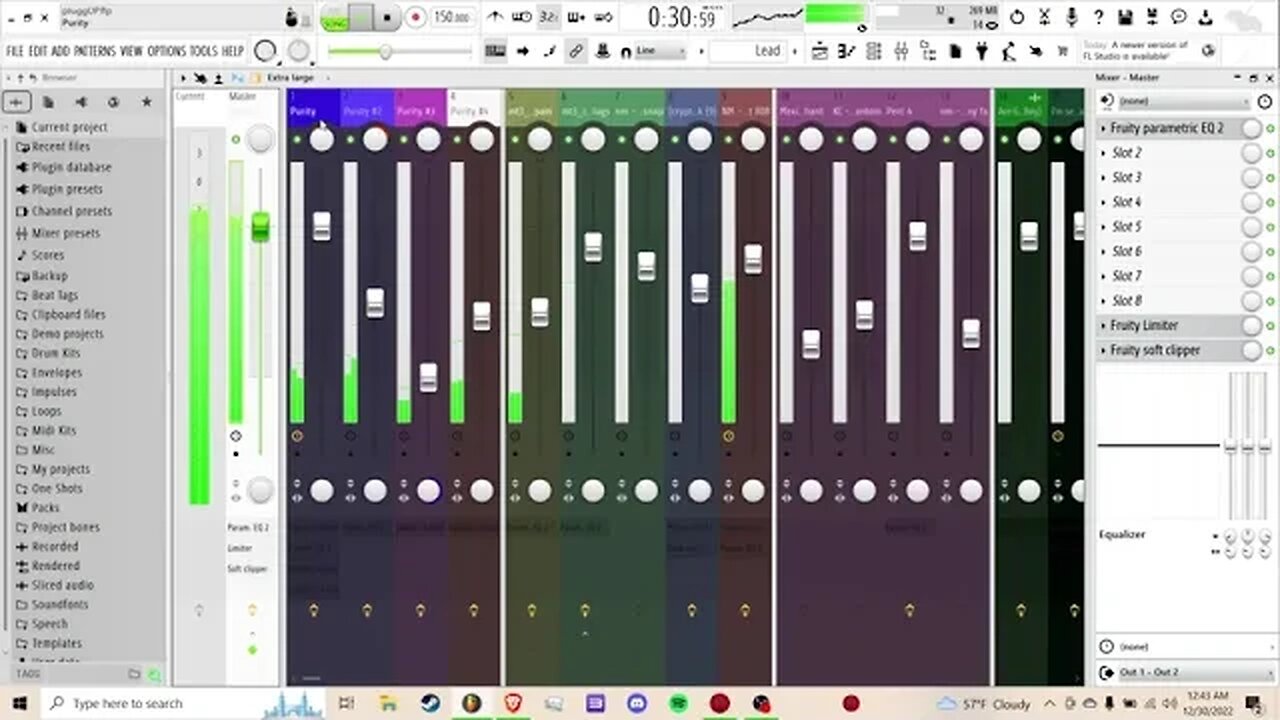
Task: Adjust the Purity track volume fader
Action: [x=321, y=226]
